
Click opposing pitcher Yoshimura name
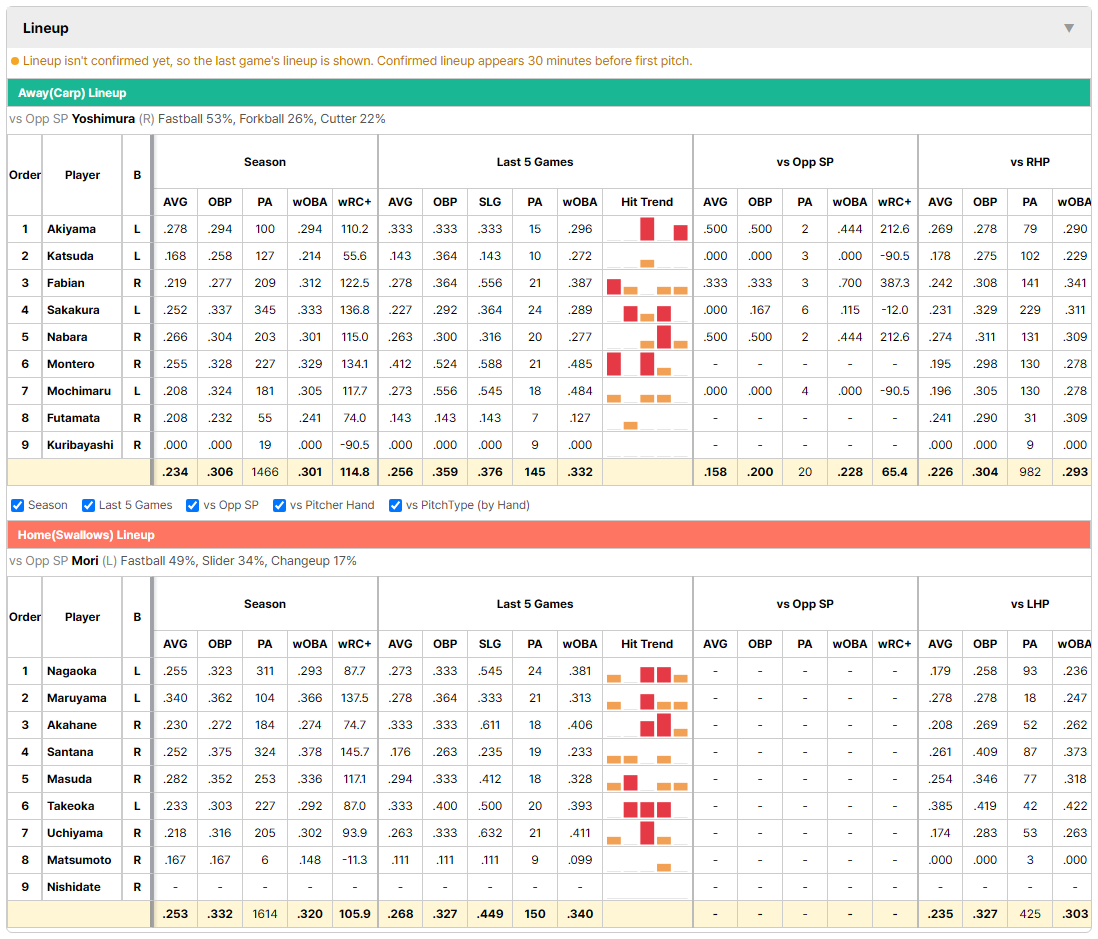(103, 119)
